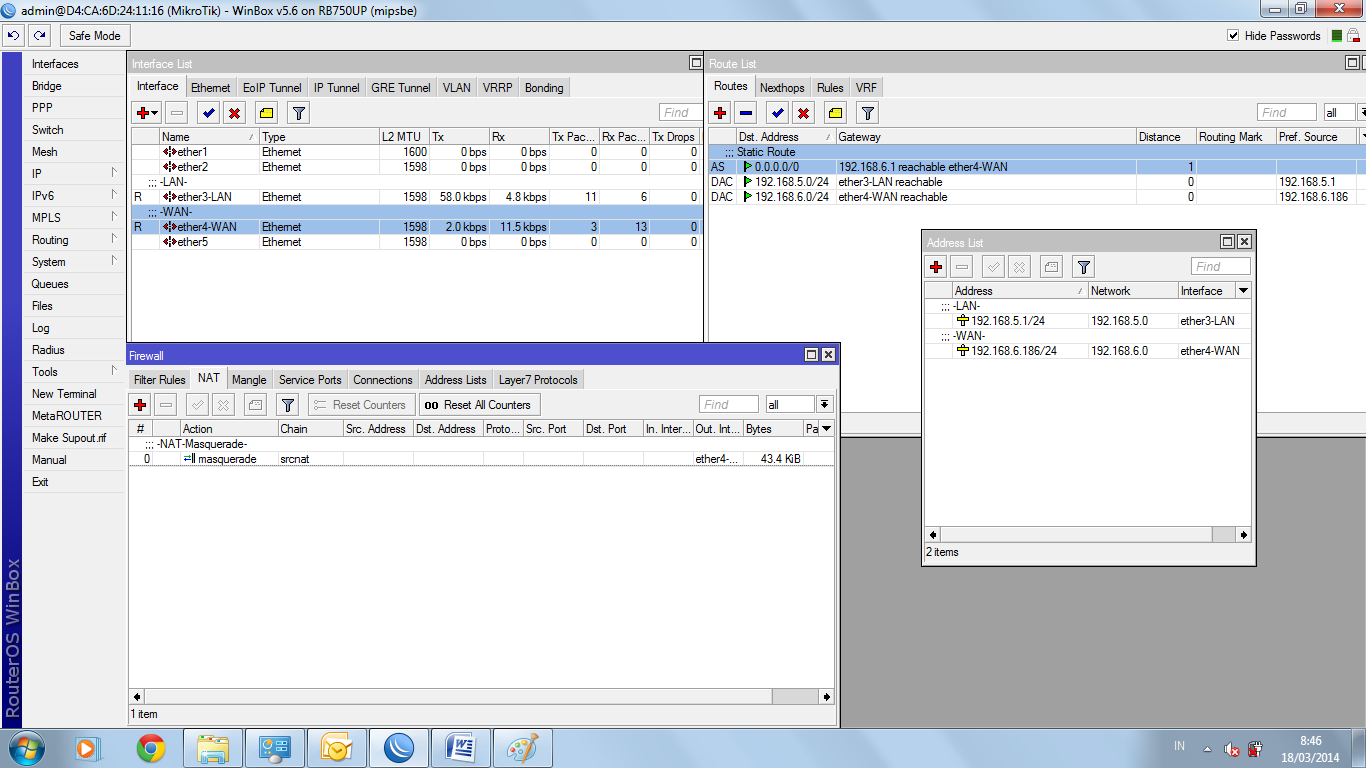Open the 'all' filter dropdown in Route List

(x=1338, y=112)
